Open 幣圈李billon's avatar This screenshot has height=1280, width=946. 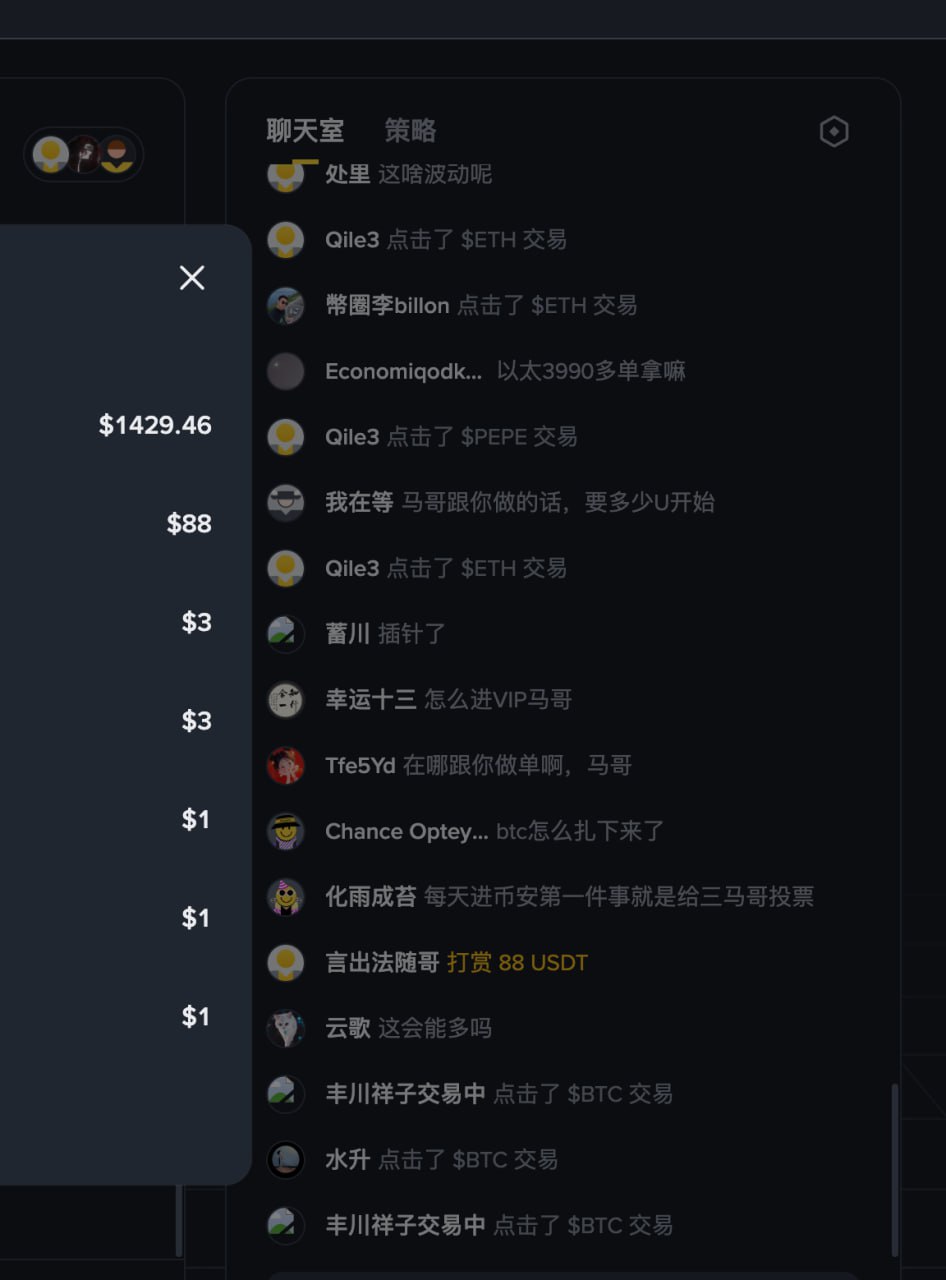(286, 306)
